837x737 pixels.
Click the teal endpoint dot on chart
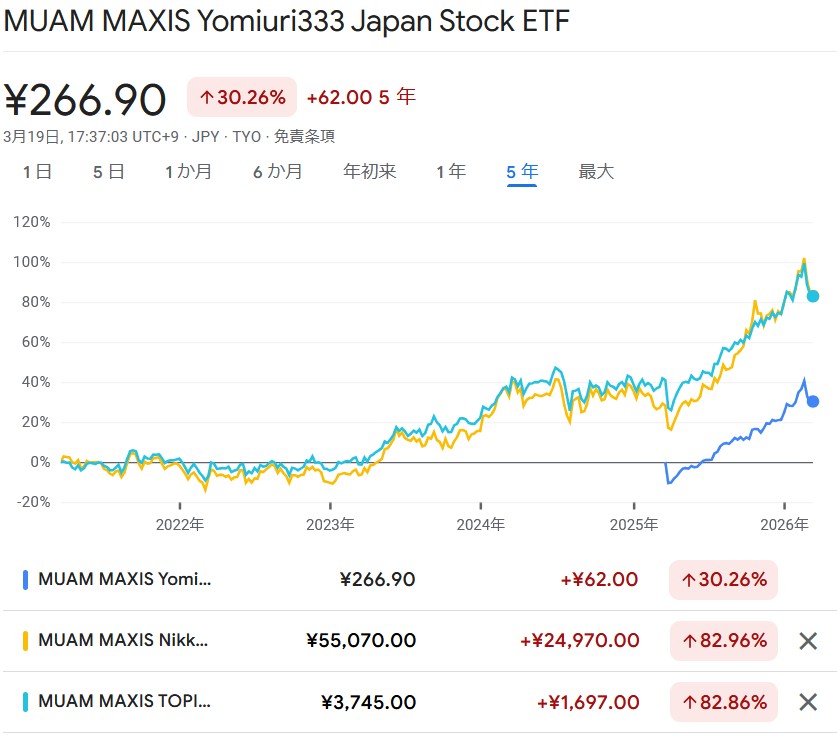point(813,296)
